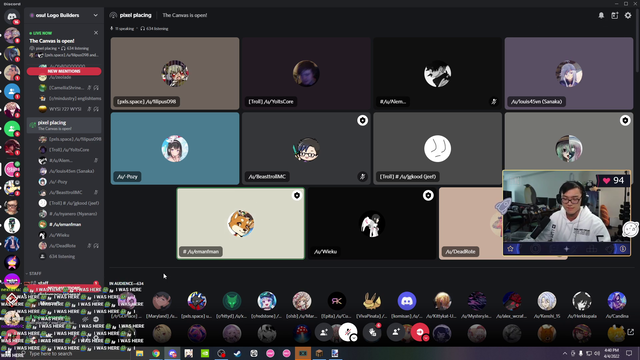
Task: Click the sparkle icon on webcam overlay bar
Action: pyautogui.click(x=566, y=249)
